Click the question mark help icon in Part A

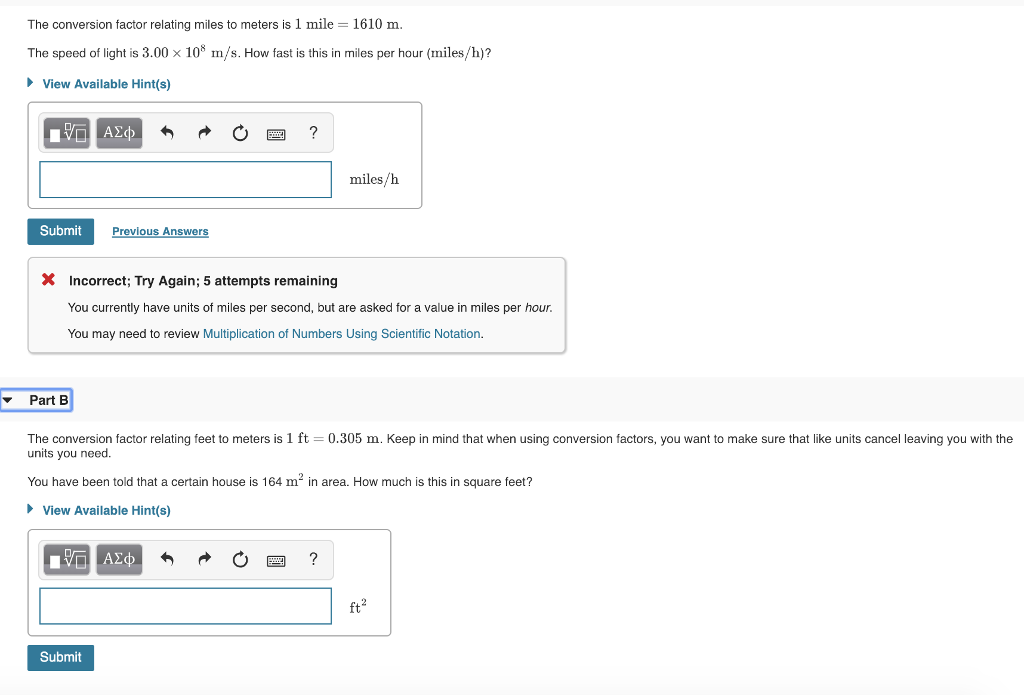click(313, 132)
